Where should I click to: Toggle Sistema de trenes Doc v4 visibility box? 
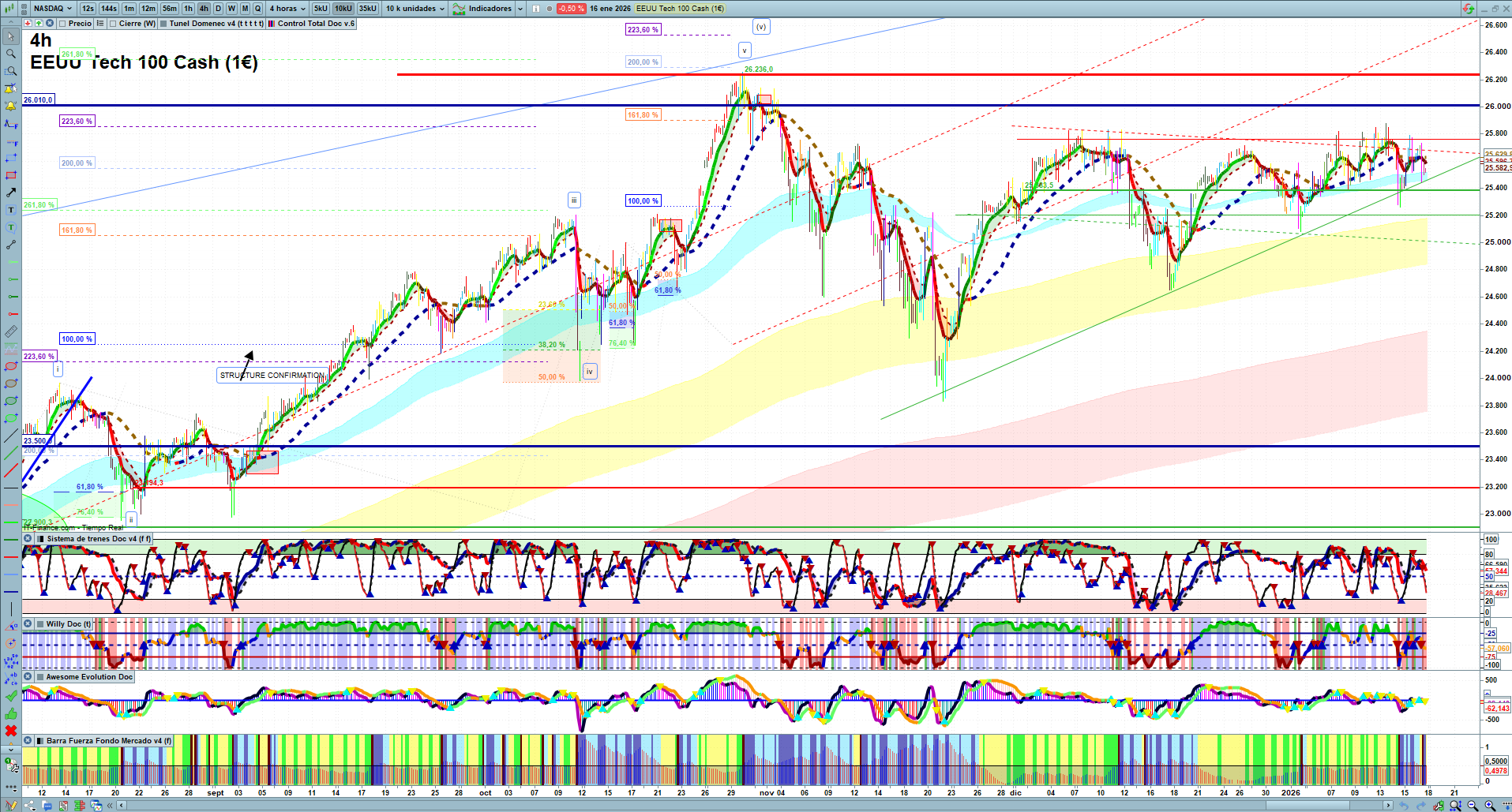pos(41,539)
